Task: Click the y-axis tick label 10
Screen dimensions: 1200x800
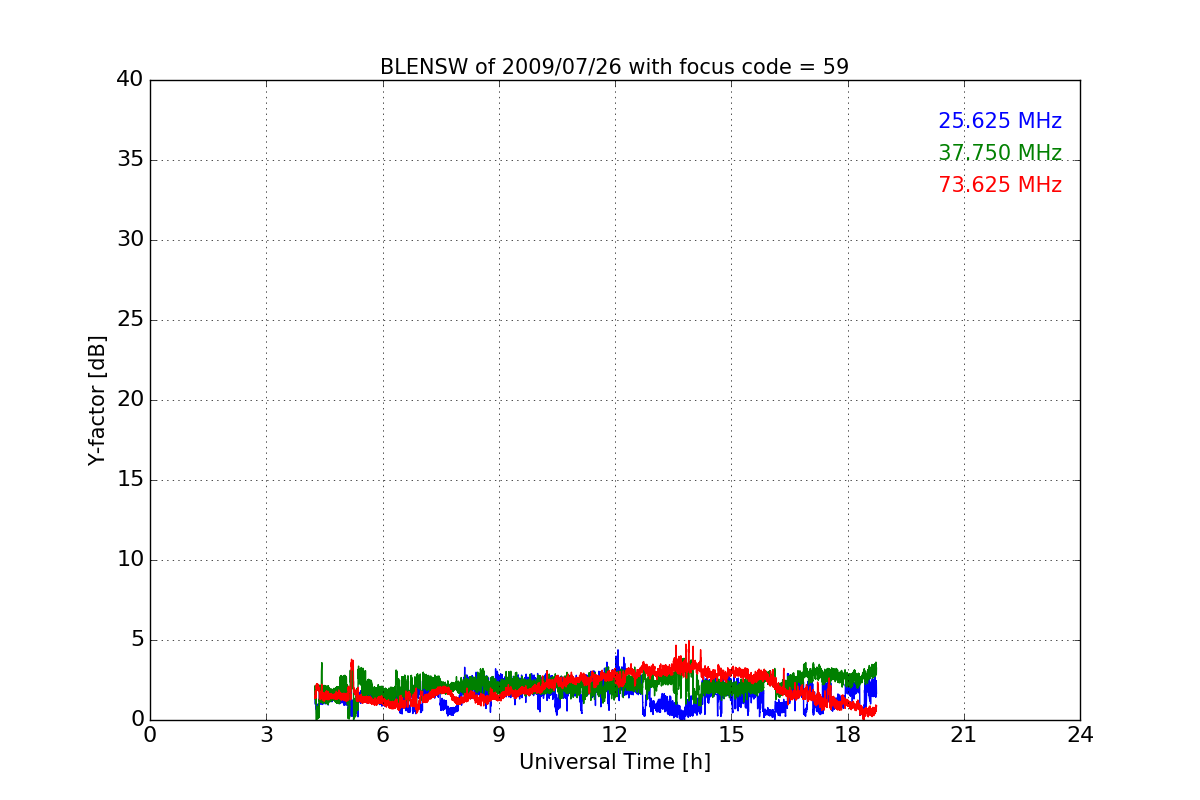Action: 130,560
